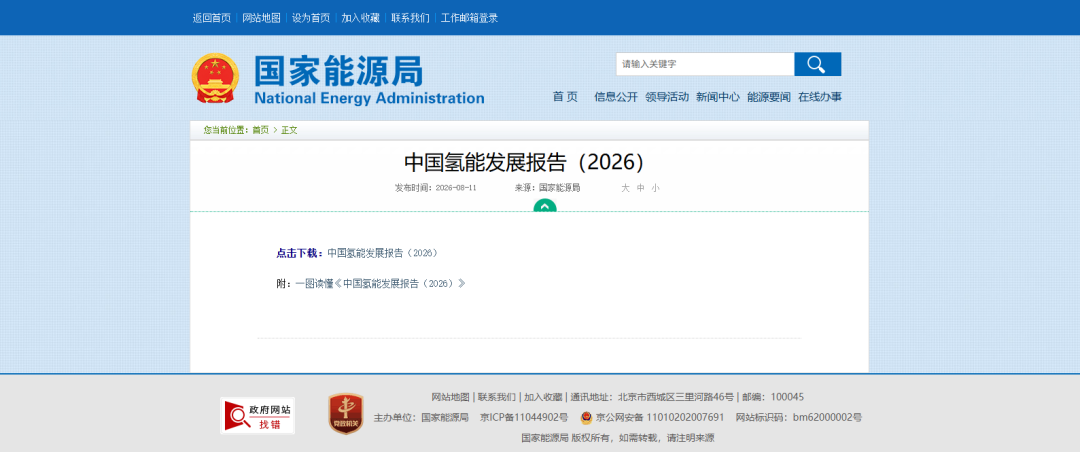Click 主办单位：国家能源局 text

pyautogui.click(x=421, y=418)
